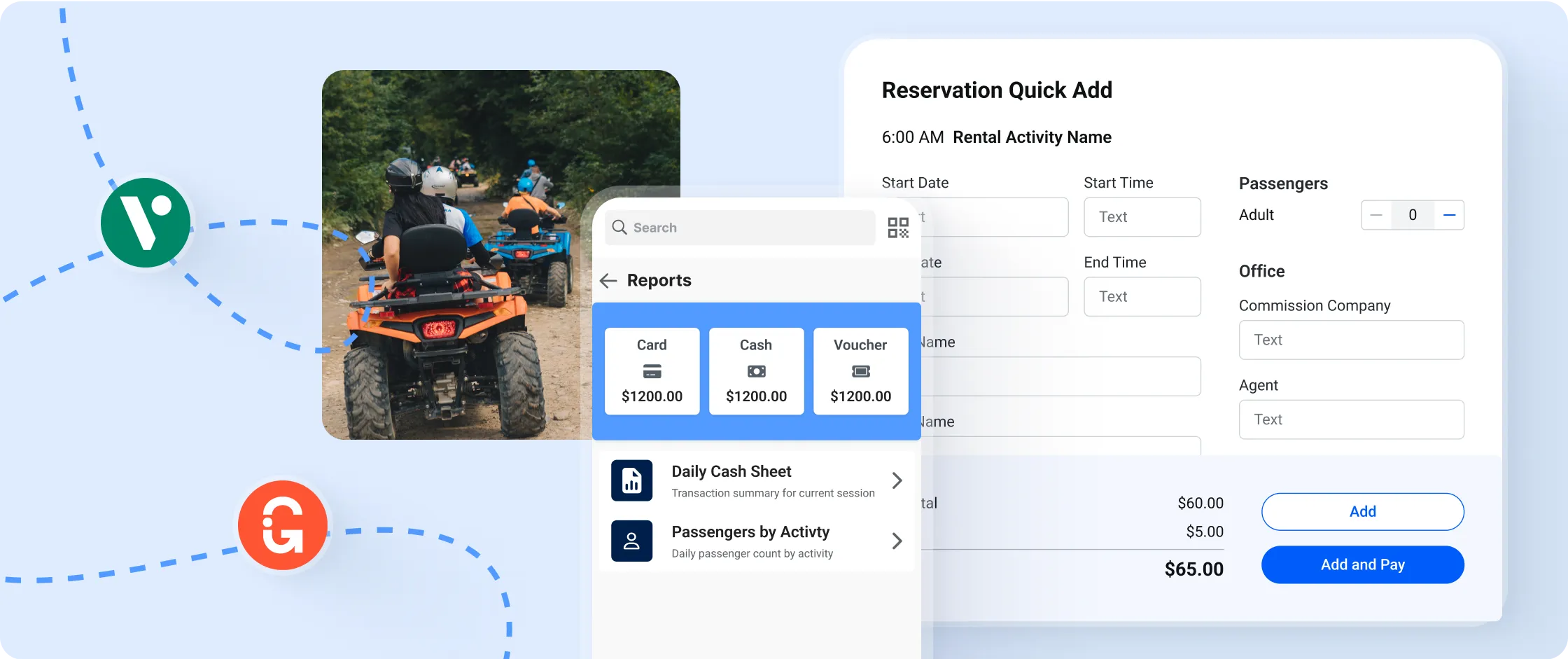Click the banknote icon under Cash

(756, 371)
